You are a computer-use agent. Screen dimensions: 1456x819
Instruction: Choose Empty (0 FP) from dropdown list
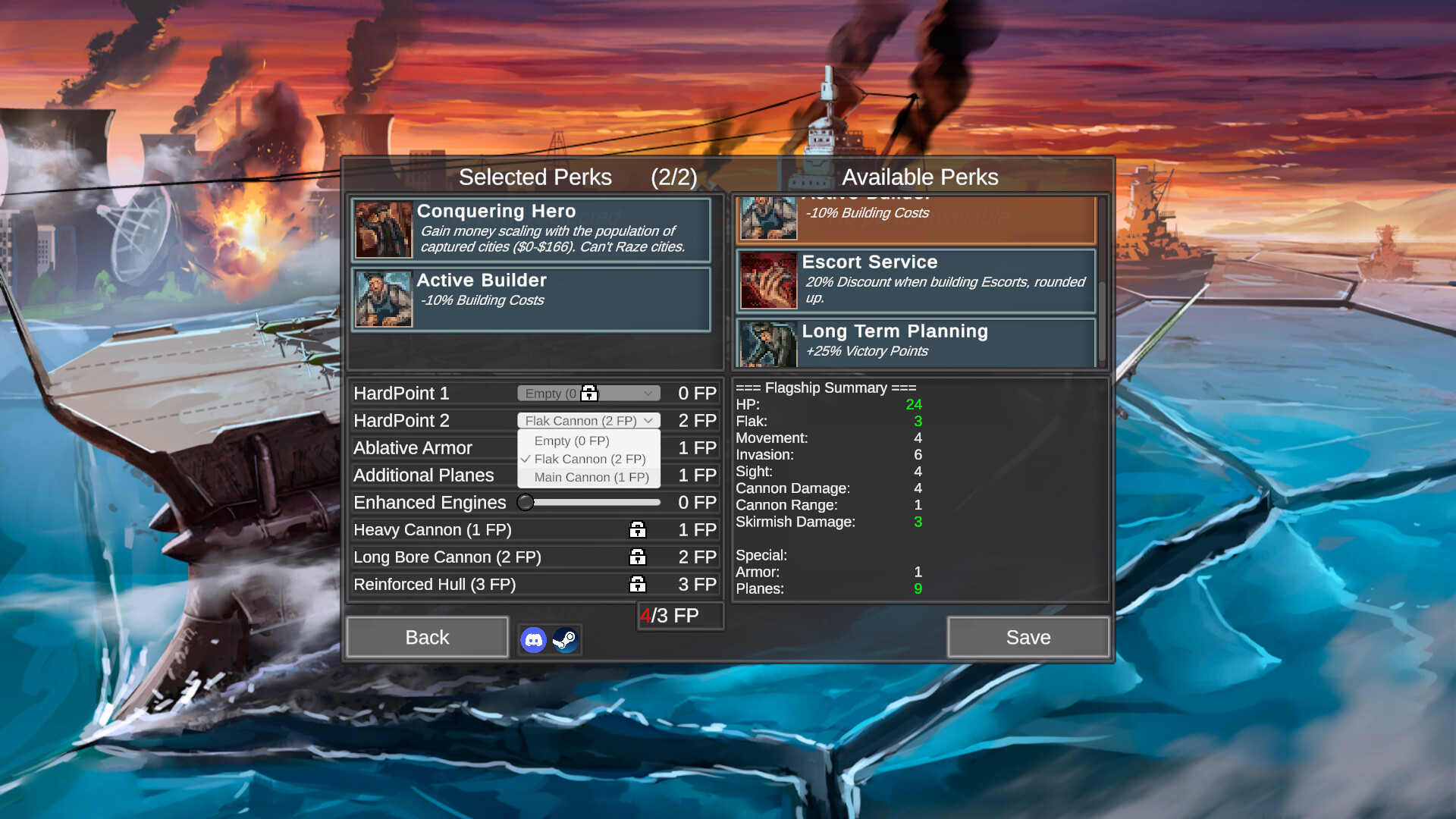(x=588, y=441)
